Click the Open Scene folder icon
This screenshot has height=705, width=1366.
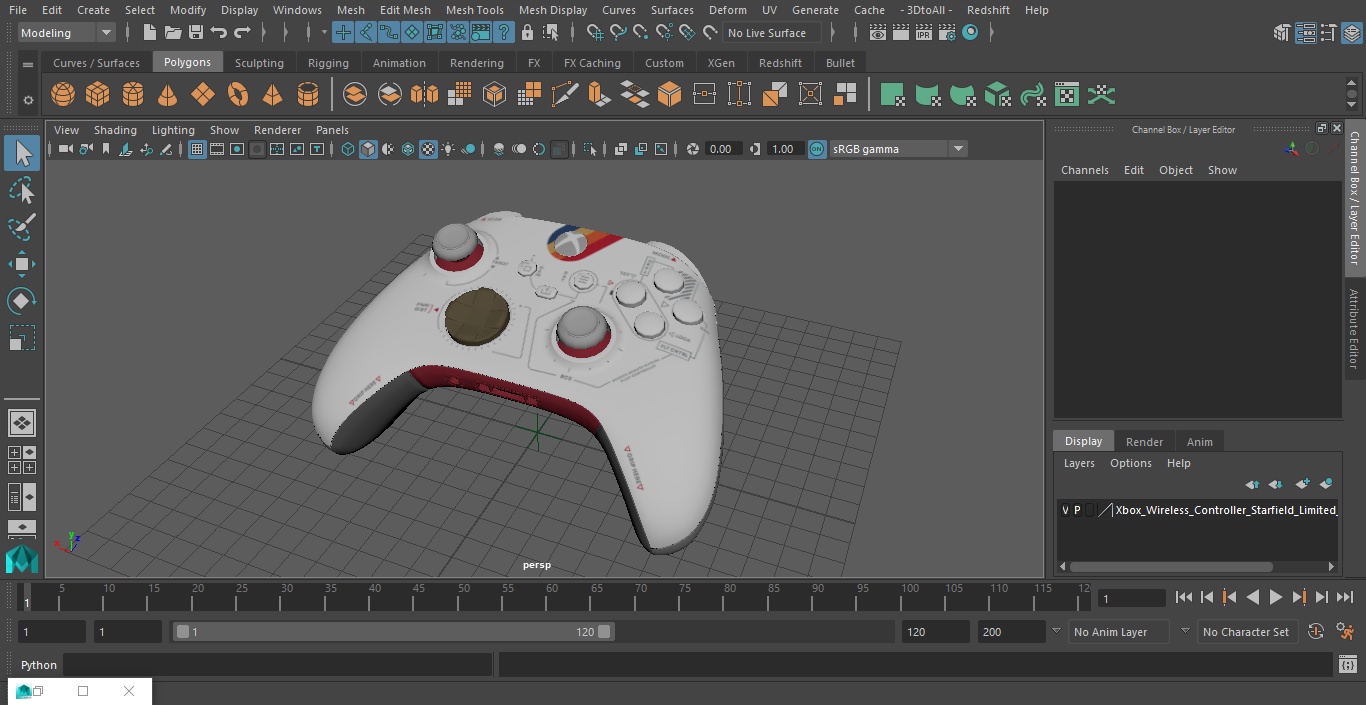172,33
